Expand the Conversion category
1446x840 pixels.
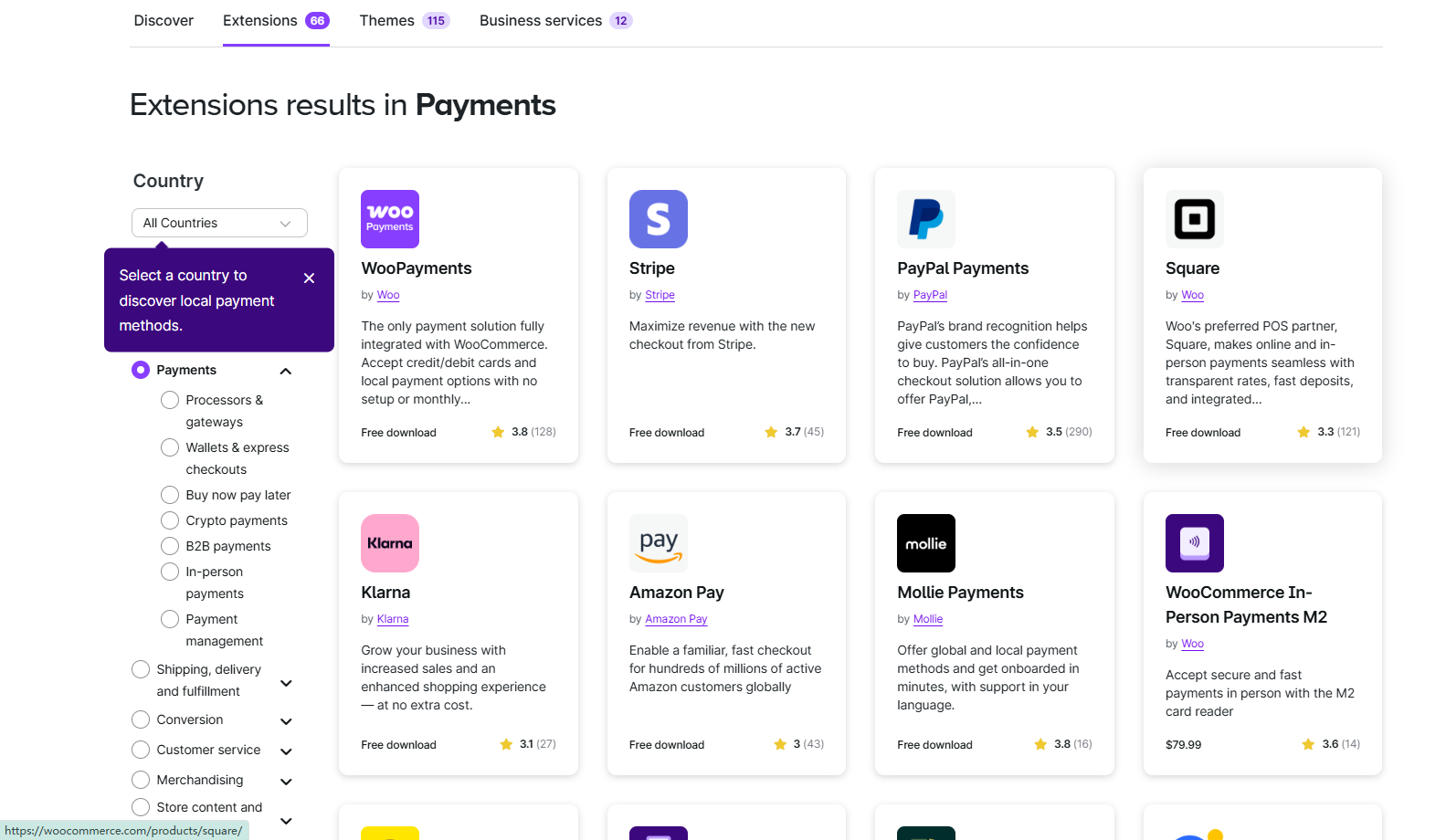click(x=286, y=720)
